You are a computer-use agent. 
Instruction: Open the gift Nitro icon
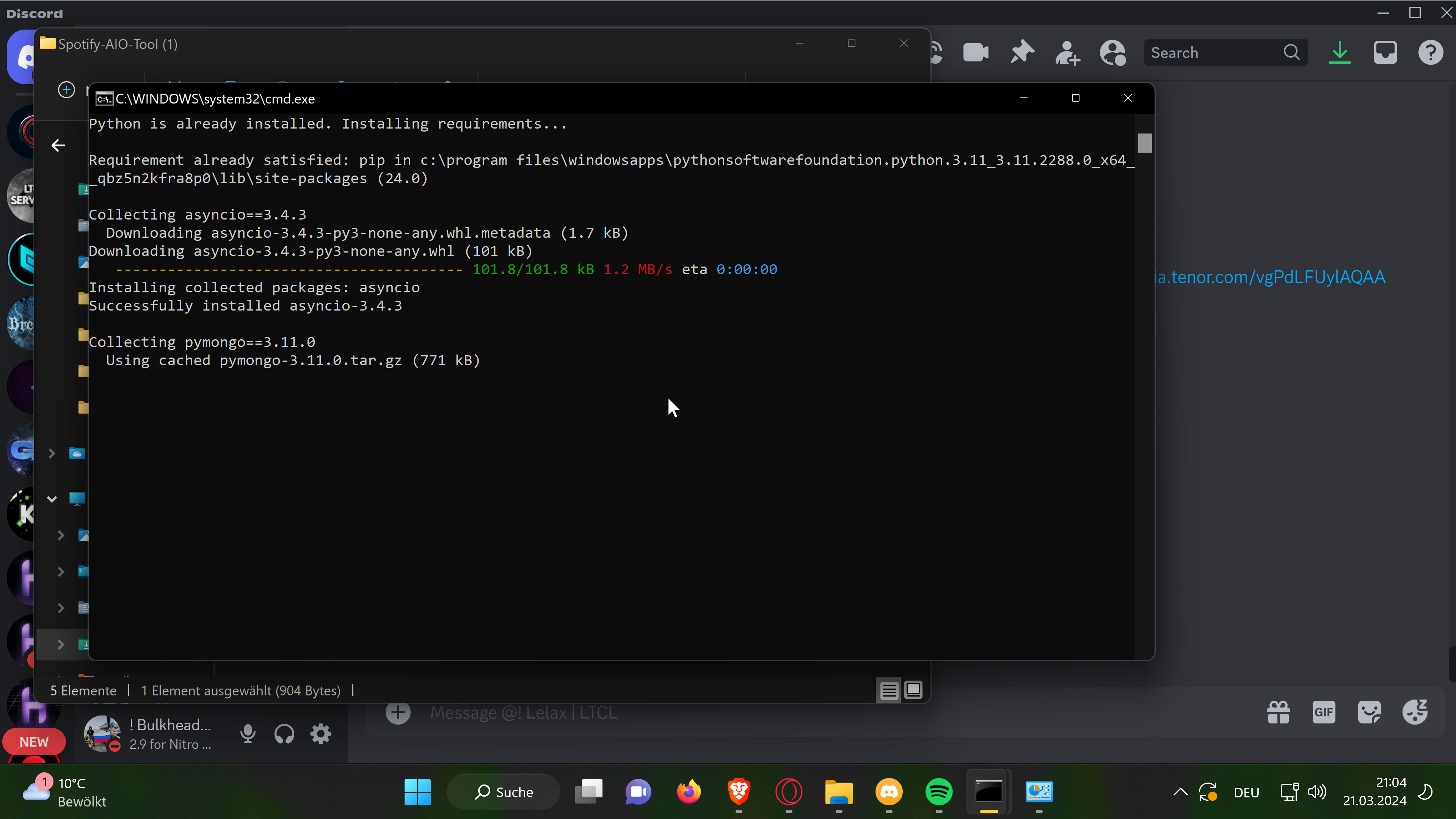(x=1278, y=712)
